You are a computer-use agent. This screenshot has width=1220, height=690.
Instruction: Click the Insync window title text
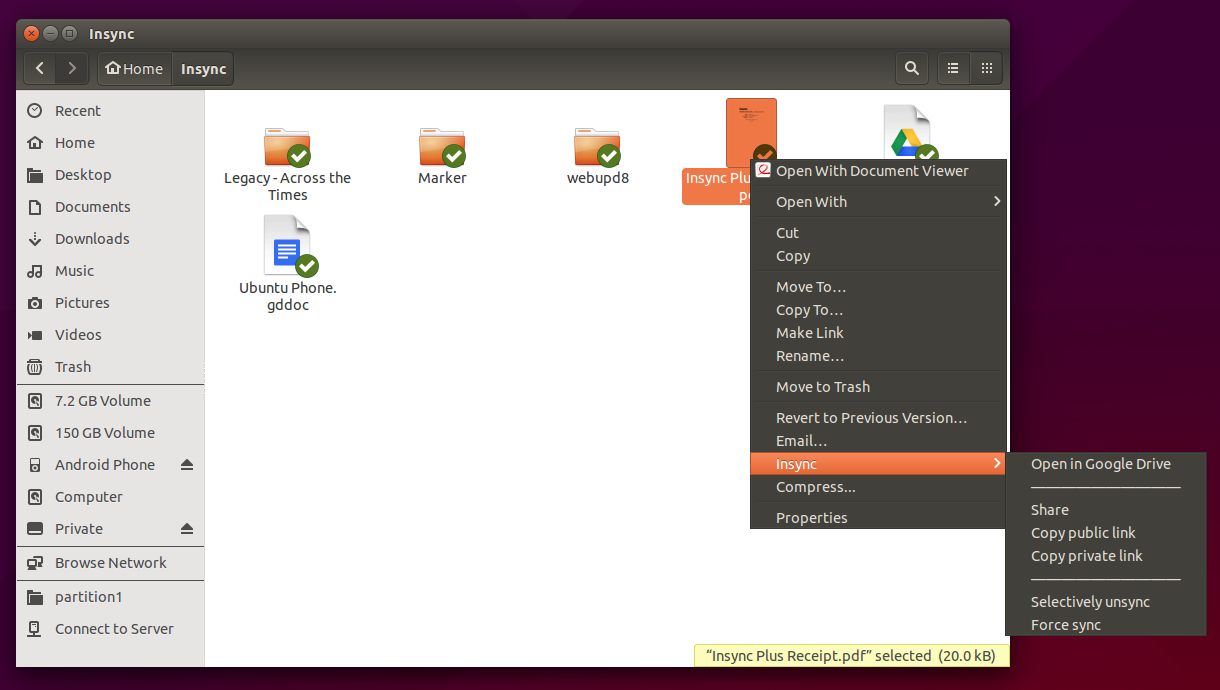[111, 34]
